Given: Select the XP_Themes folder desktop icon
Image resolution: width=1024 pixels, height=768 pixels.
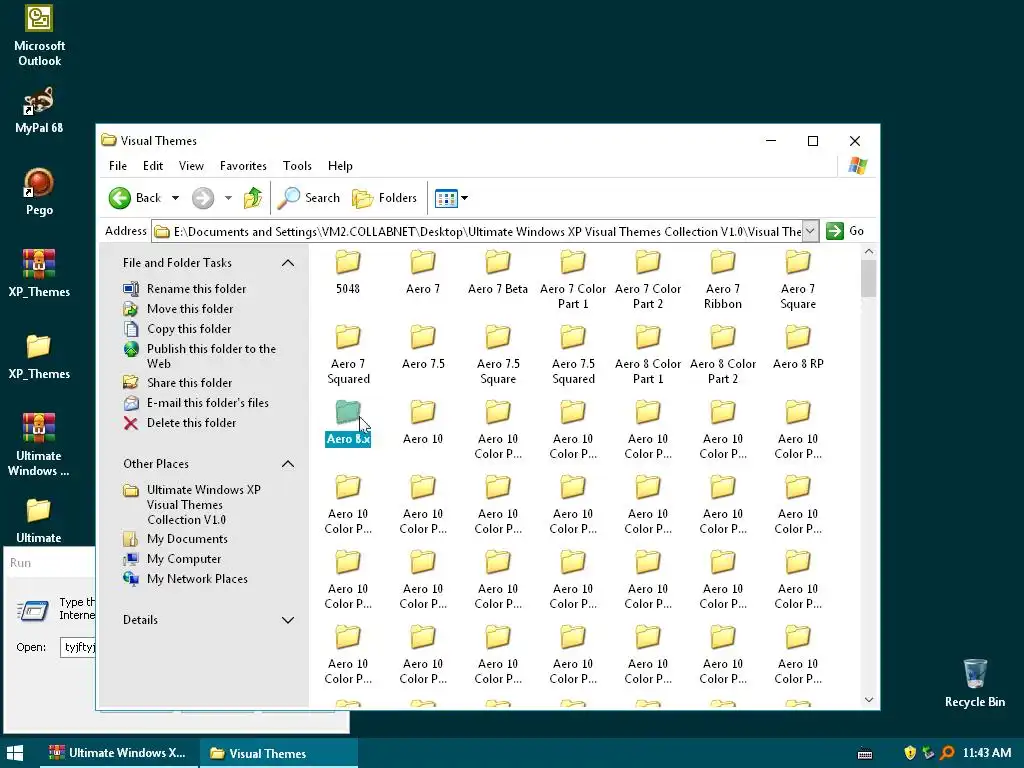Looking at the screenshot, I should click(x=39, y=356).
